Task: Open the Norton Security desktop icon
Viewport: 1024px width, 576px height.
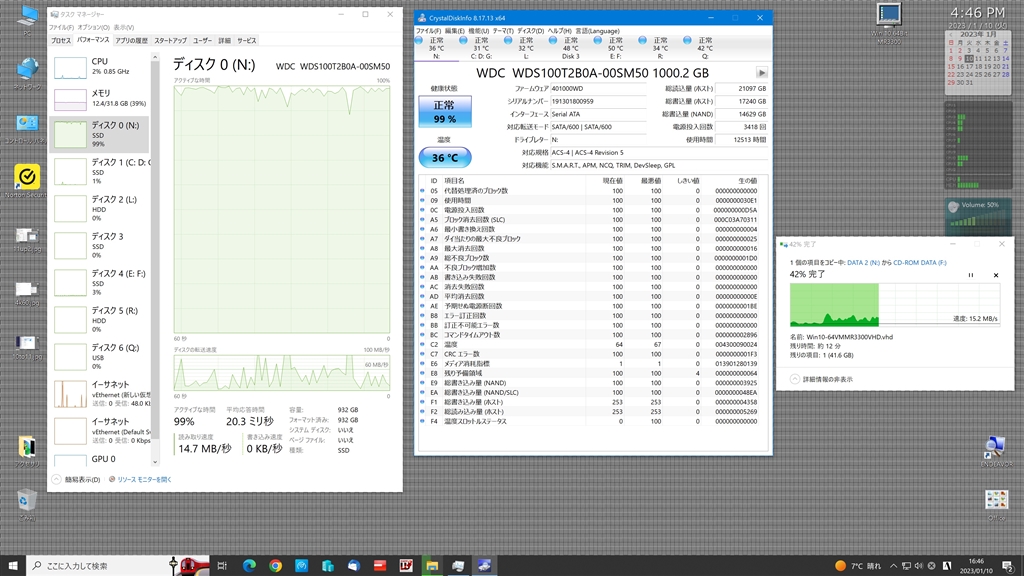Action: tap(27, 181)
